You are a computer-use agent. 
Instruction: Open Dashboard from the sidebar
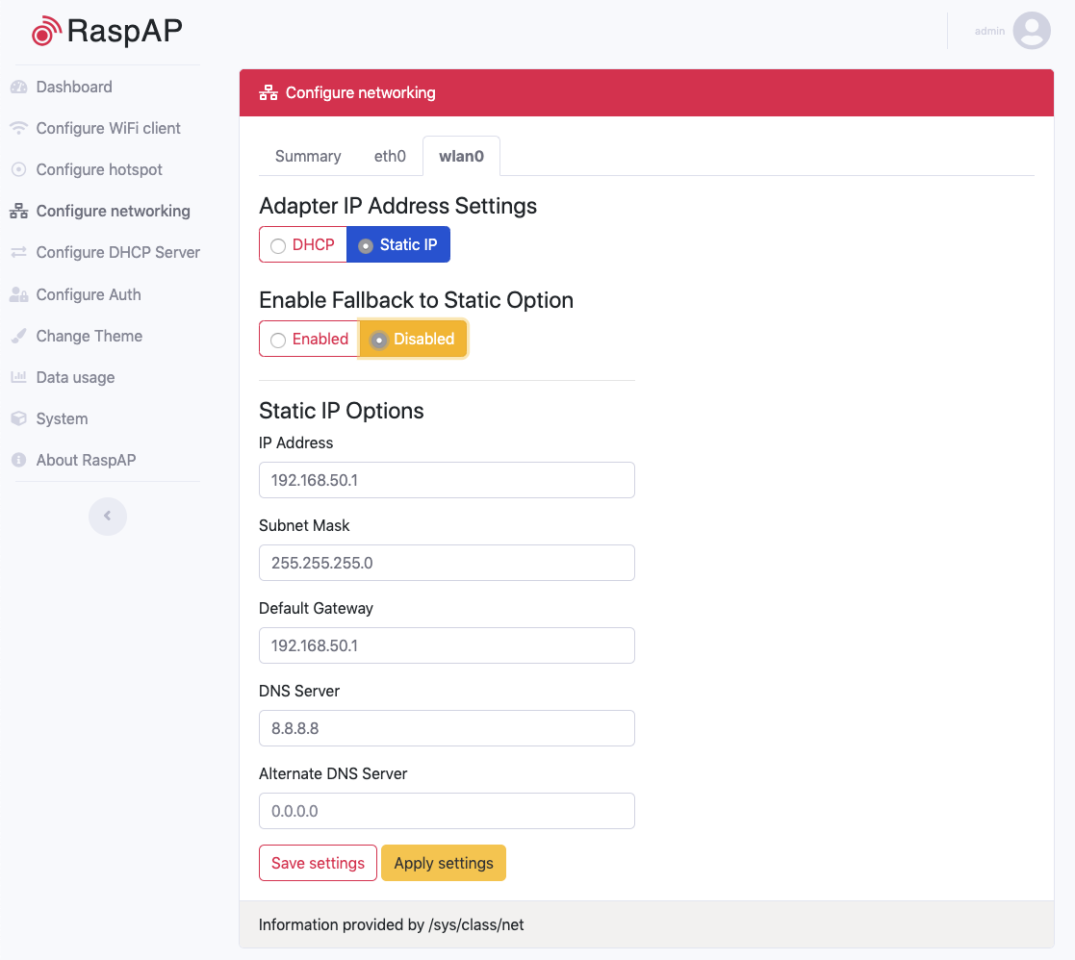74,87
